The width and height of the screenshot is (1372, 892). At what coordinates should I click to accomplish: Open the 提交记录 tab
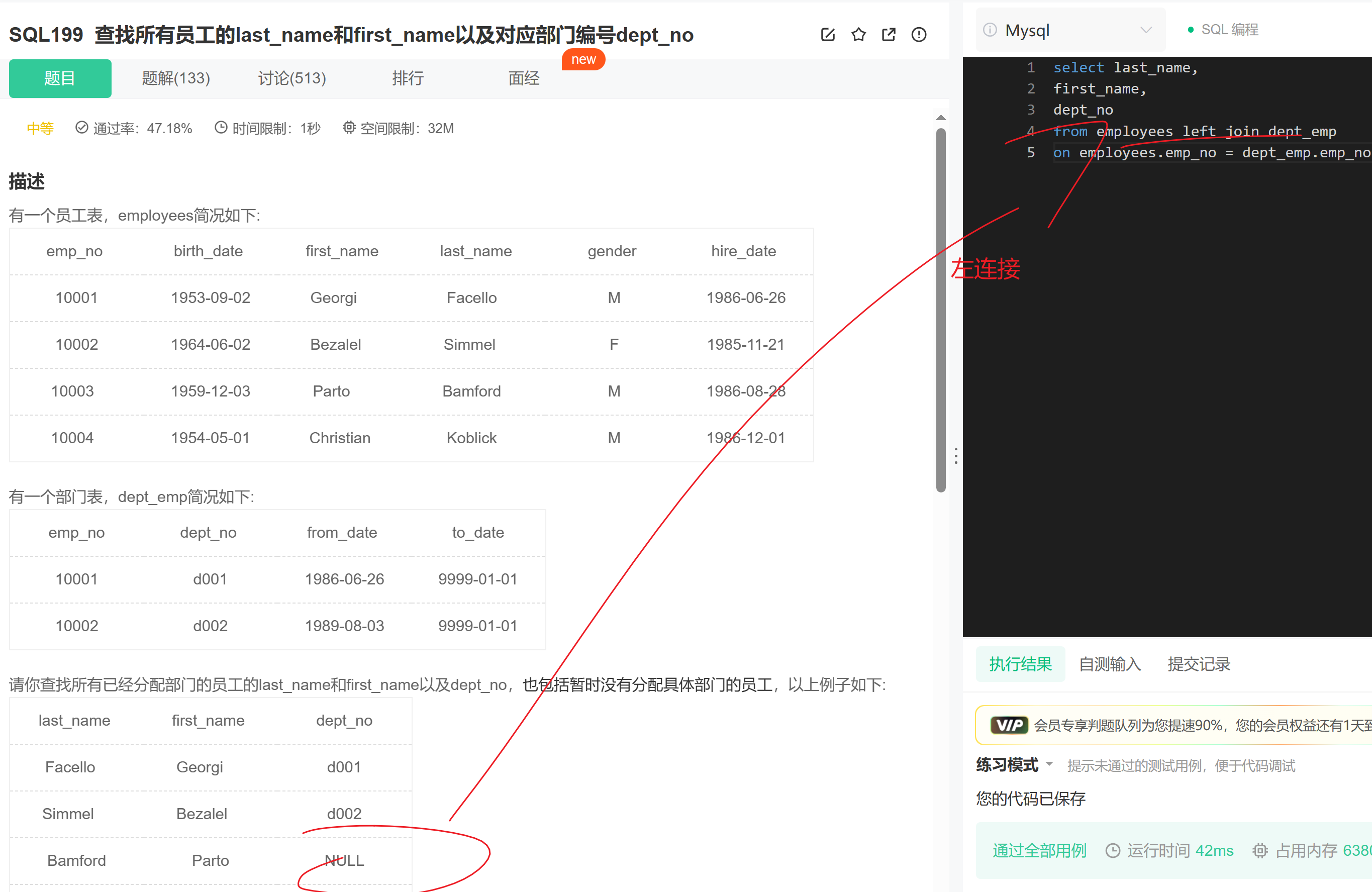click(x=1199, y=664)
